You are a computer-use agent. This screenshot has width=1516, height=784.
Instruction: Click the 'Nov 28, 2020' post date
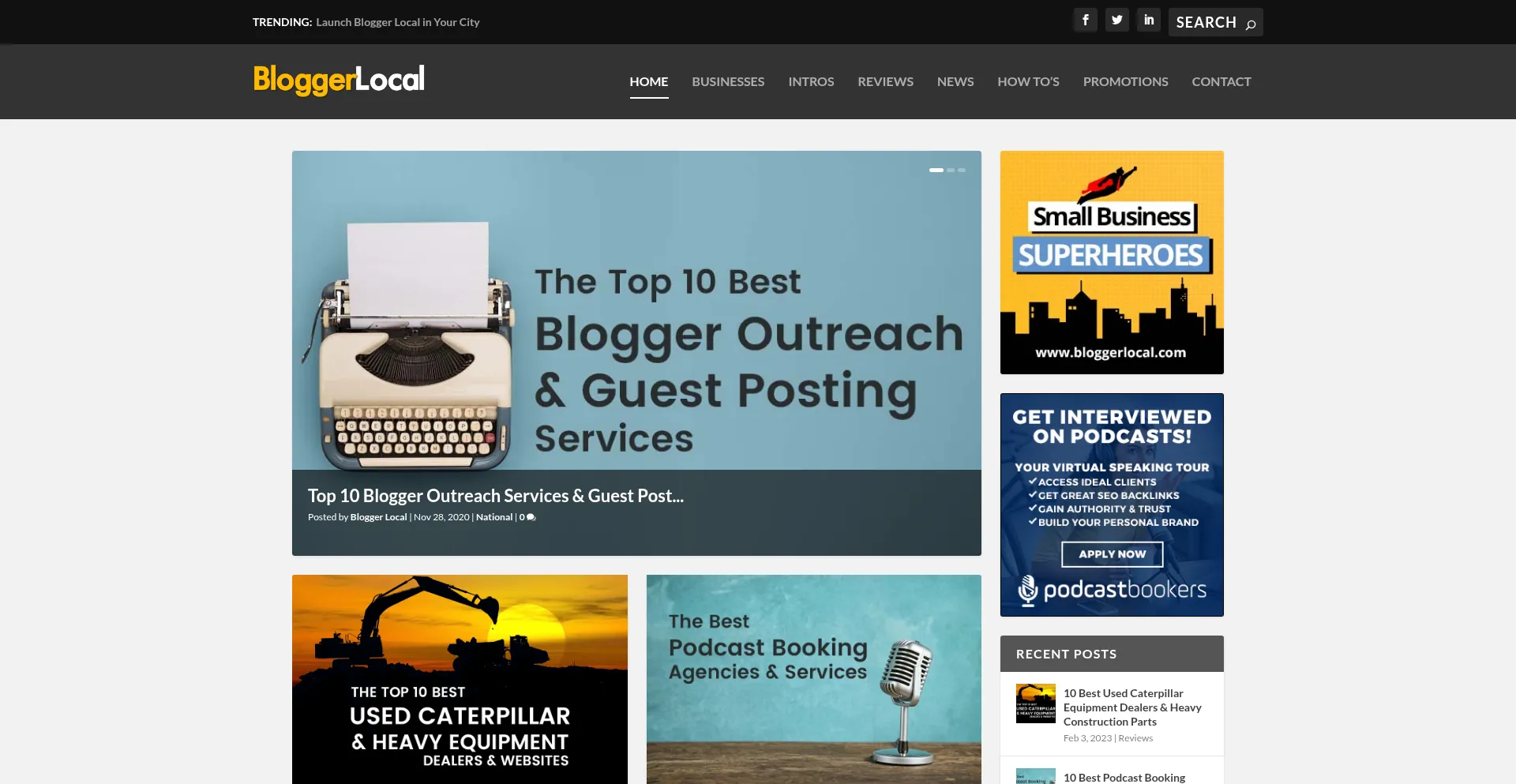click(x=441, y=517)
